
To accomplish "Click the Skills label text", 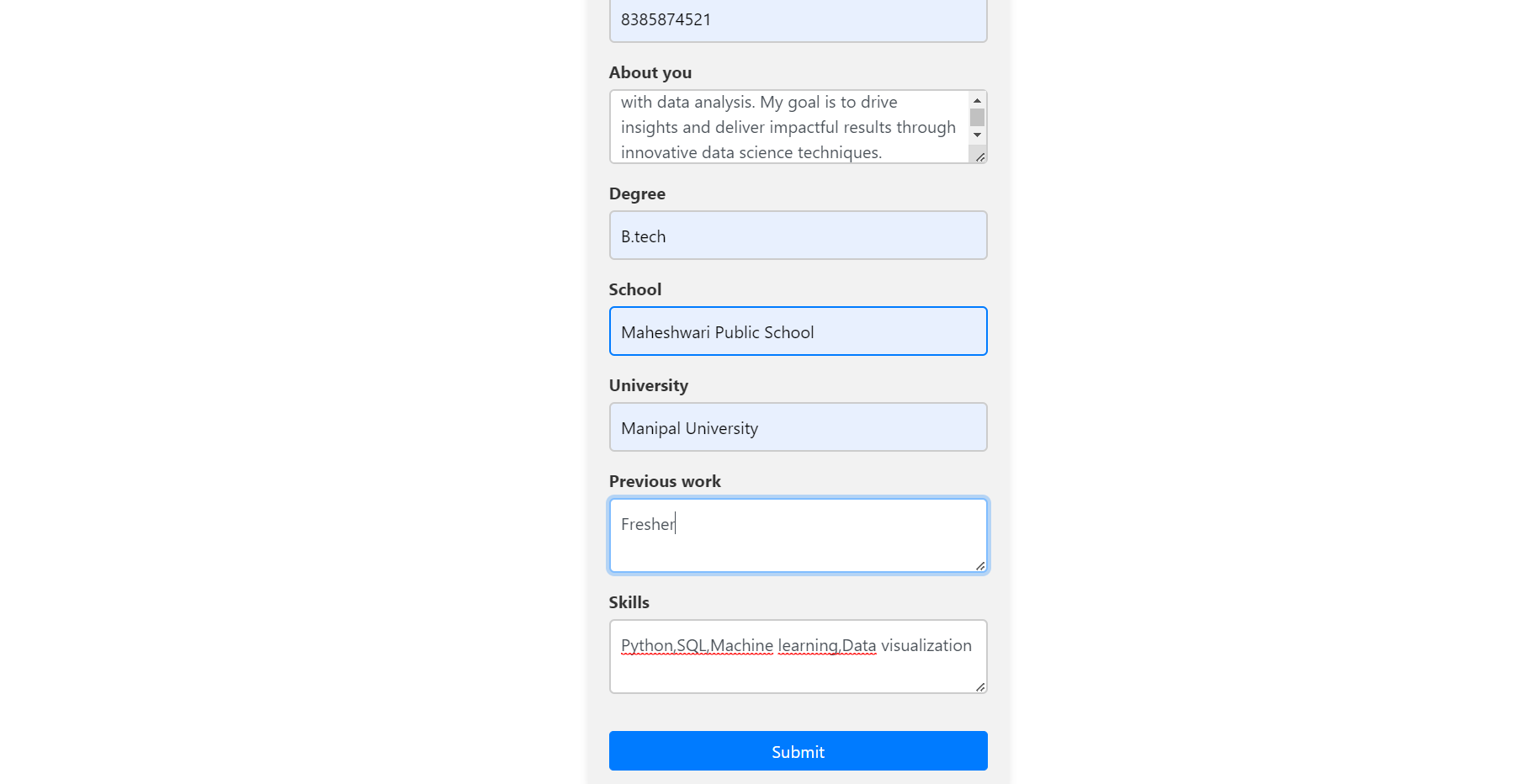I will (629, 602).
